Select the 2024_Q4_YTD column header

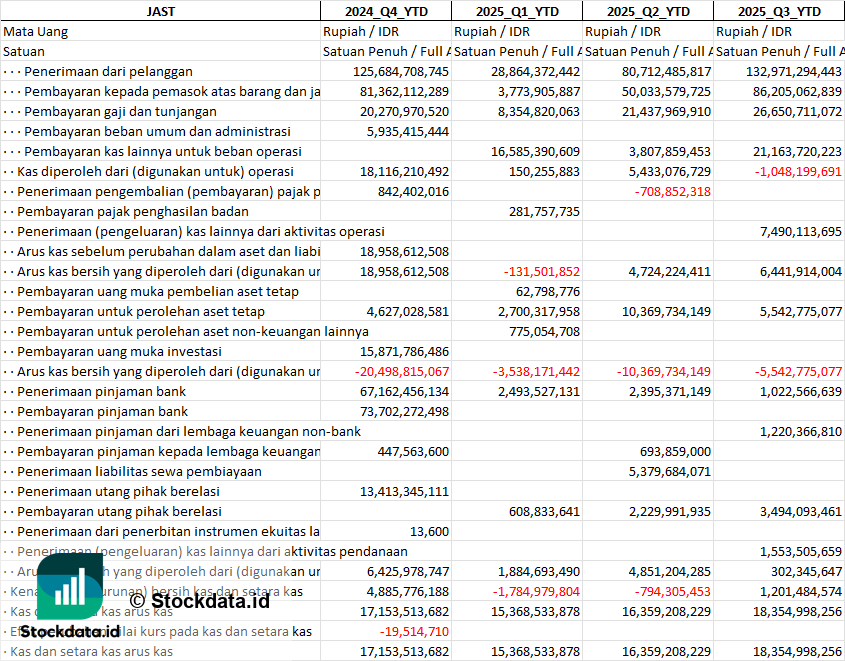385,11
